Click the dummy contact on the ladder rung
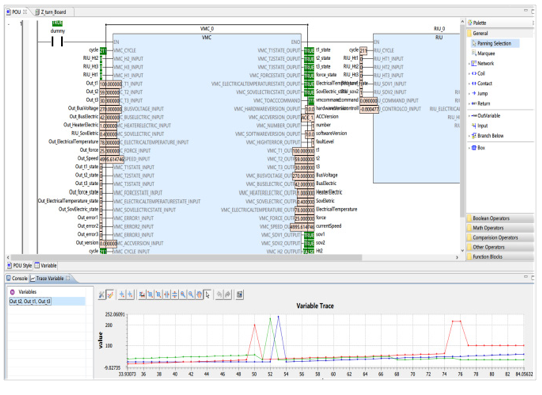The width and height of the screenshot is (542, 395). tap(57, 42)
